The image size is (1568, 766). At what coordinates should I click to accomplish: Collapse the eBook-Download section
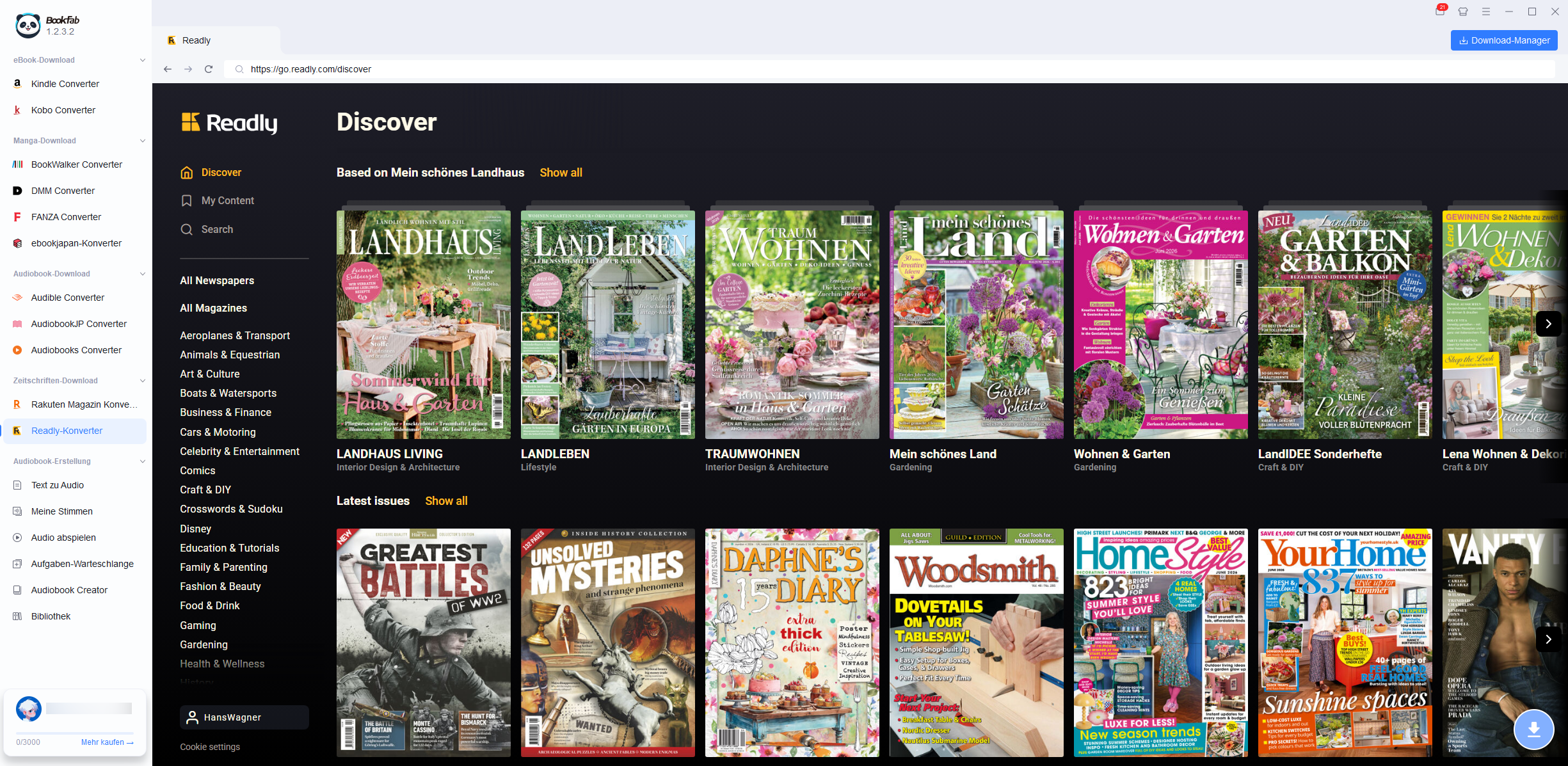click(x=142, y=60)
